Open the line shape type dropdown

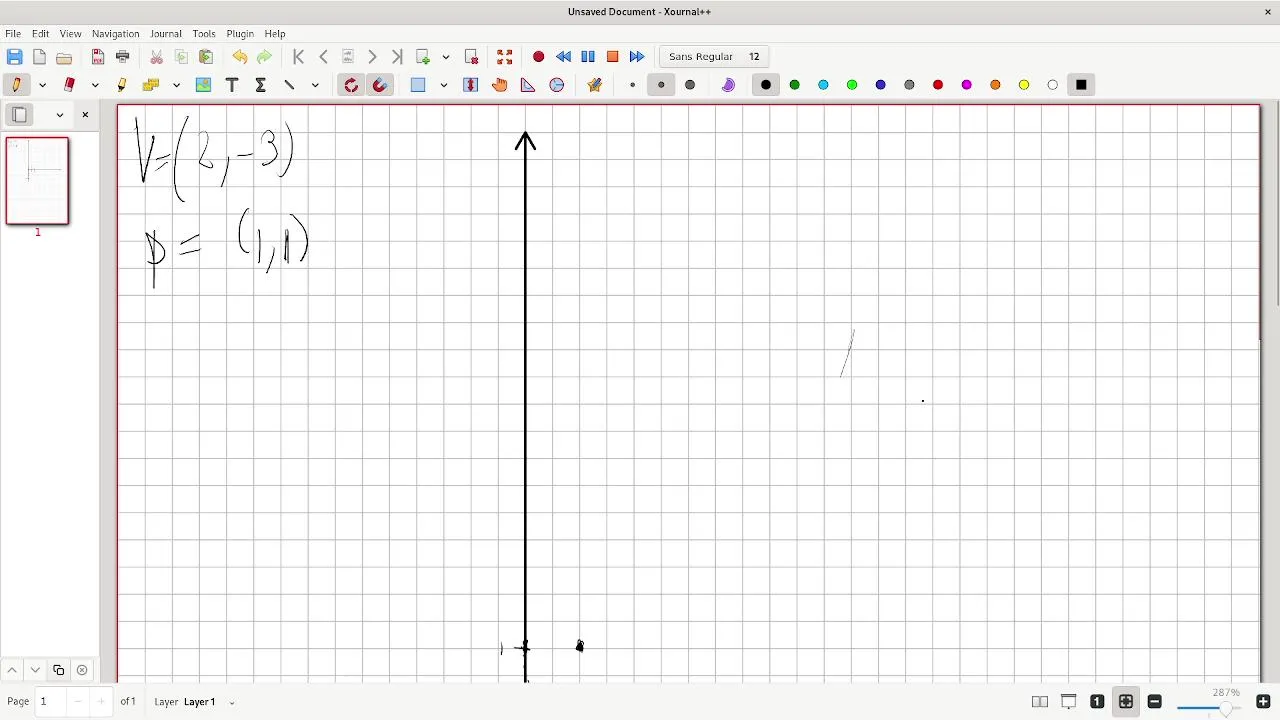tap(315, 85)
